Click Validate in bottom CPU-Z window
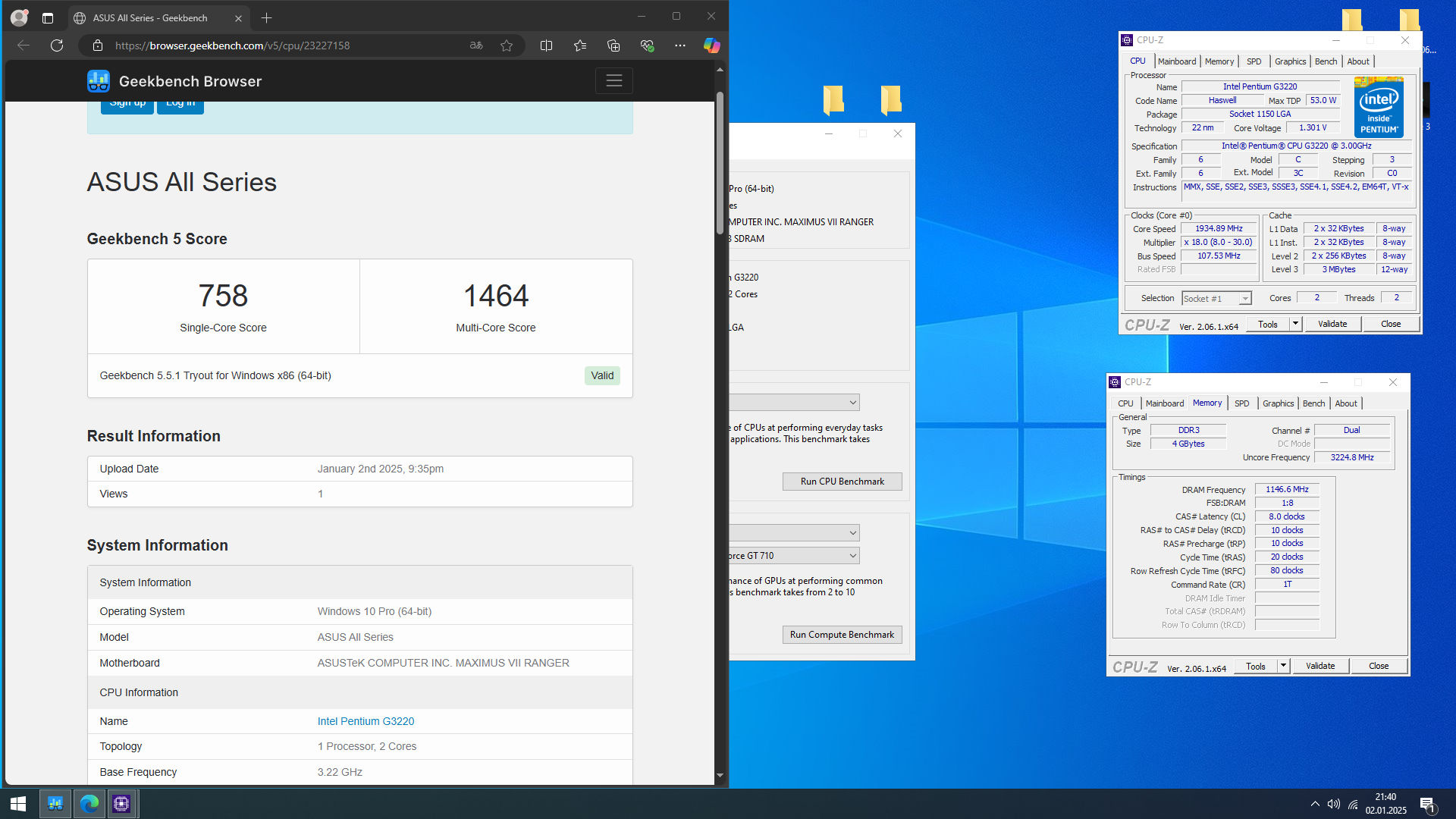Image resolution: width=1456 pixels, height=819 pixels. tap(1320, 667)
